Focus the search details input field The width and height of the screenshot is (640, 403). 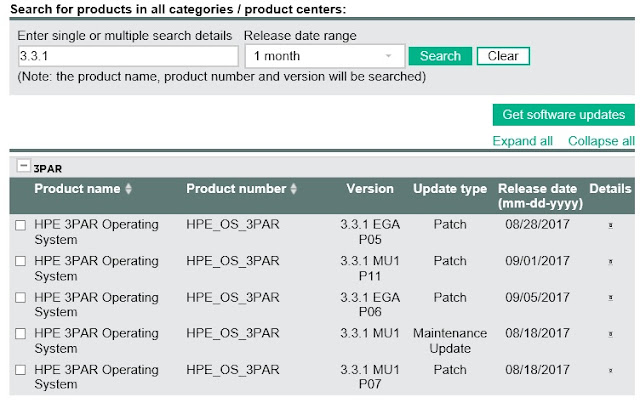(x=128, y=56)
